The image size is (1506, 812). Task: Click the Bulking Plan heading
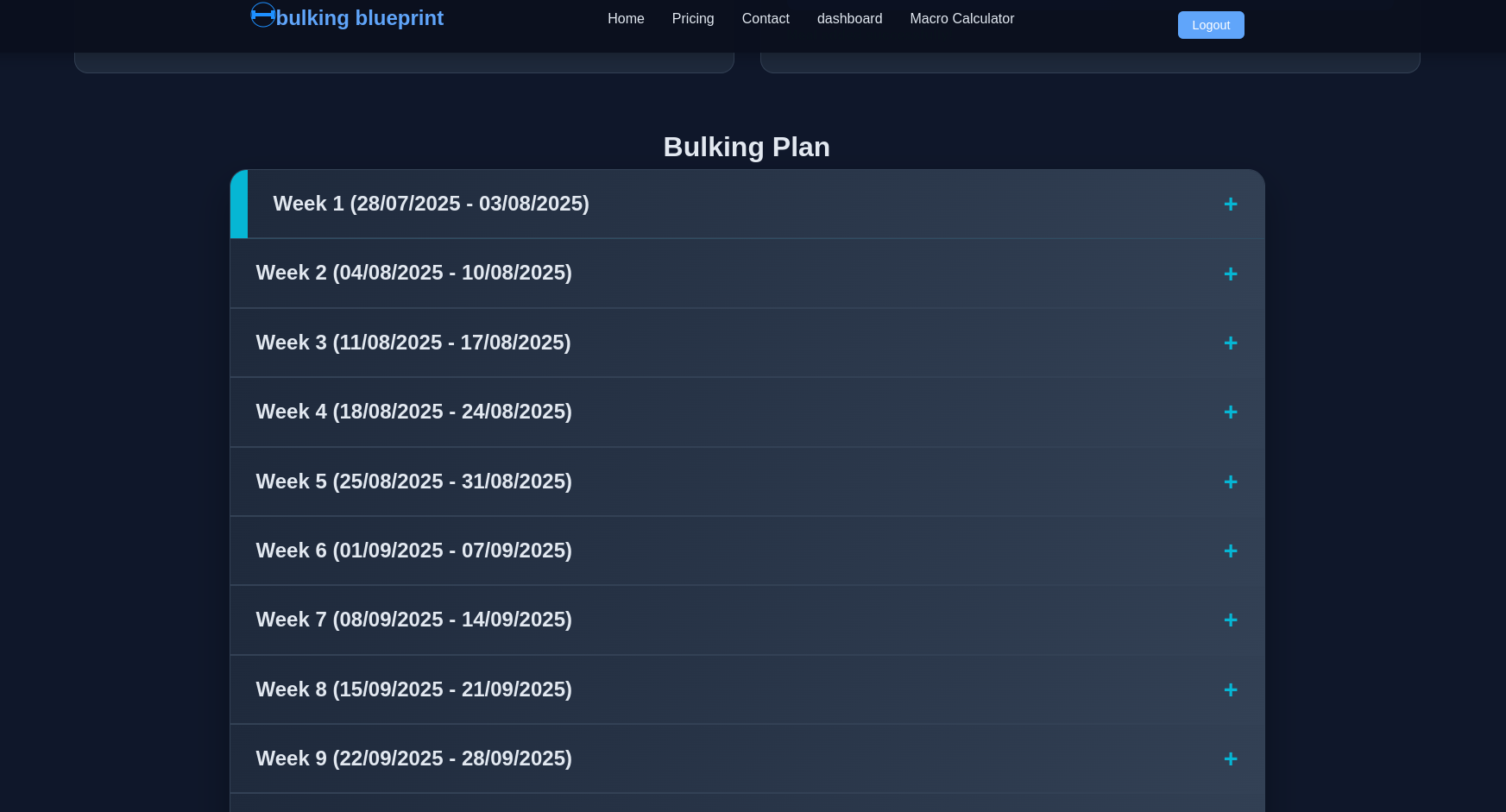[x=747, y=147]
